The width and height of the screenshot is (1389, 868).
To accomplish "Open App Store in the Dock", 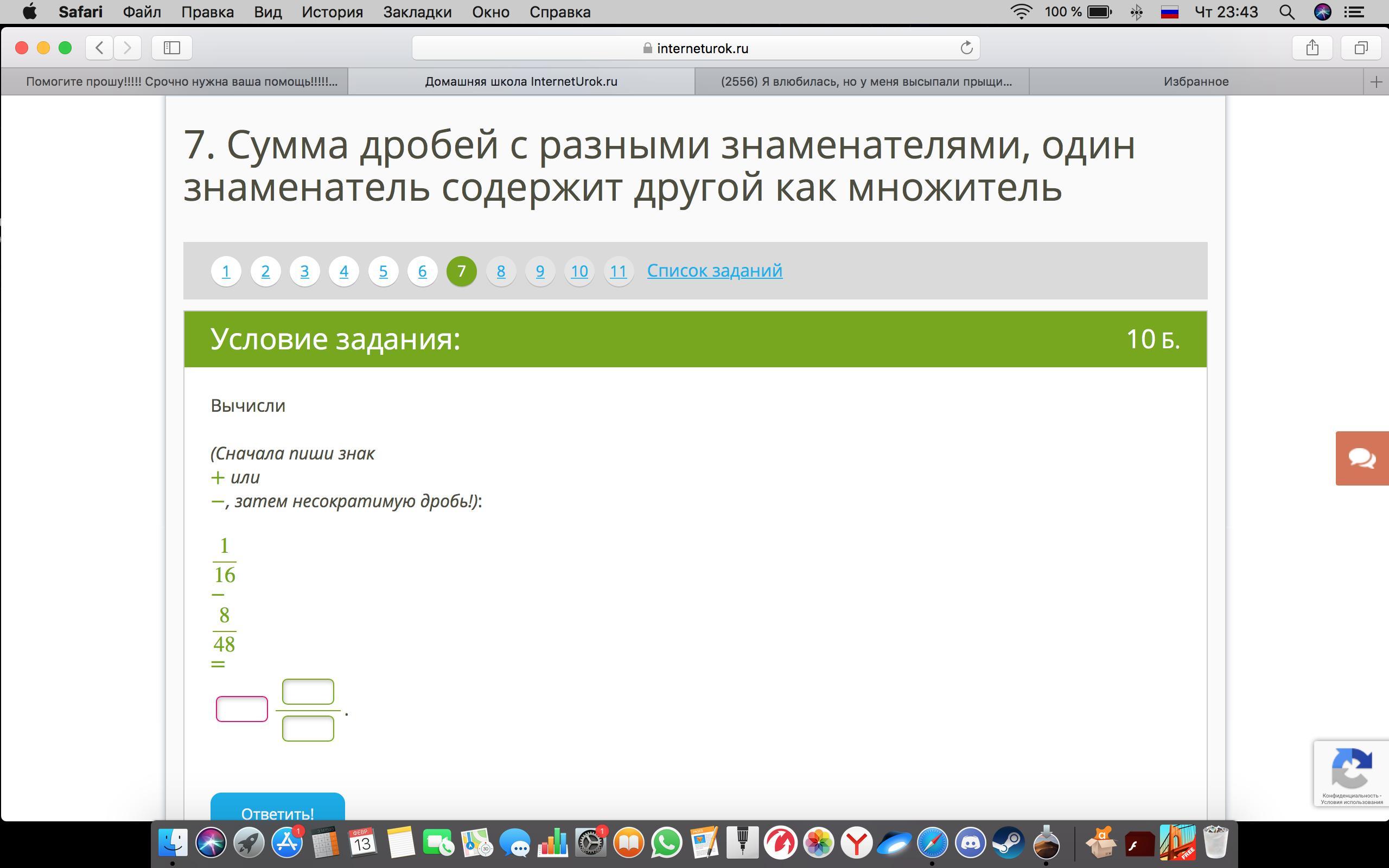I will 287,843.
